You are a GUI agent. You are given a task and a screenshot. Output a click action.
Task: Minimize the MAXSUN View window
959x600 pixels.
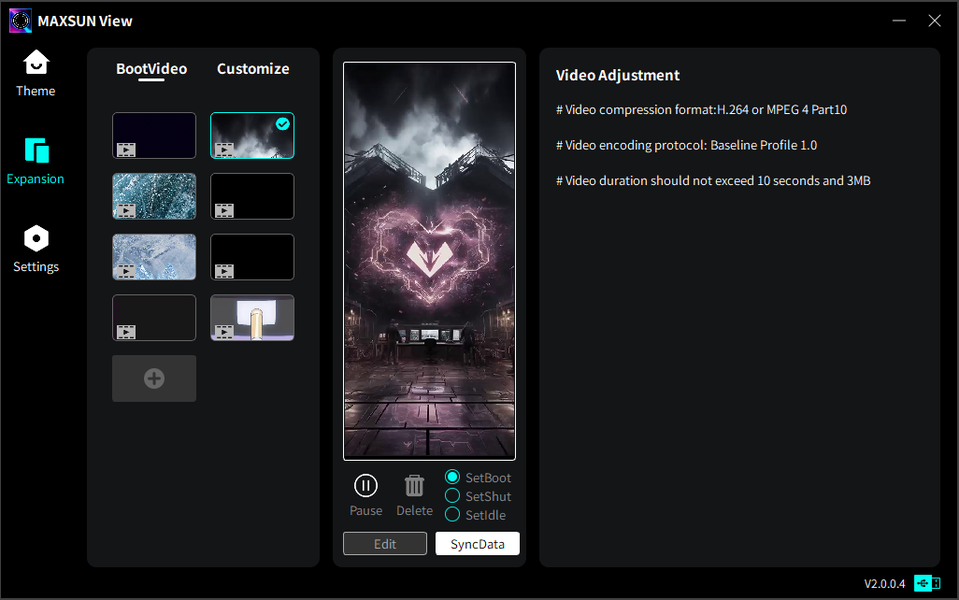(899, 21)
